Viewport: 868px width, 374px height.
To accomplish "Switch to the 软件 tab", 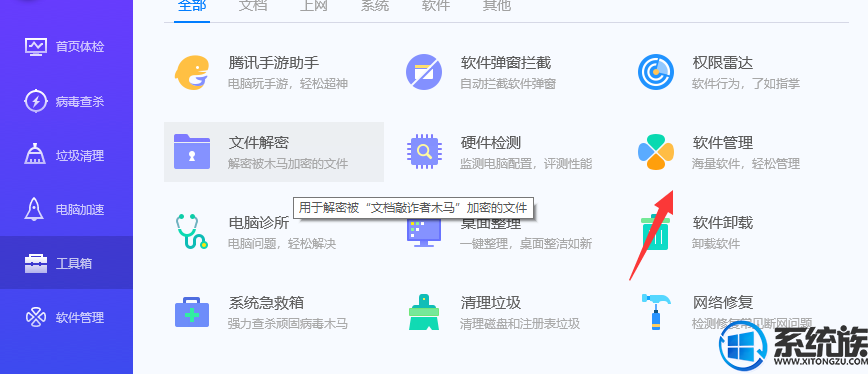I will tap(436, 6).
